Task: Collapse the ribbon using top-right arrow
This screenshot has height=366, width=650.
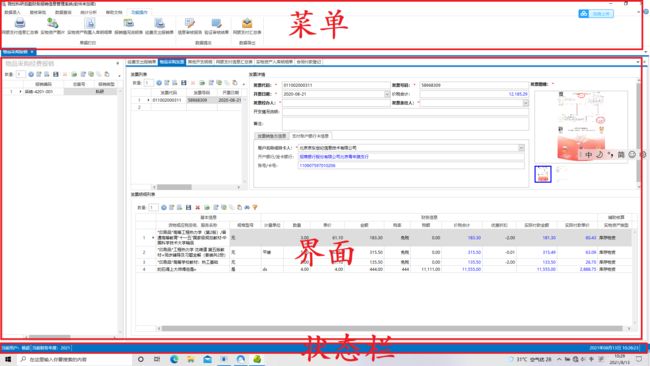Action: tap(638, 12)
